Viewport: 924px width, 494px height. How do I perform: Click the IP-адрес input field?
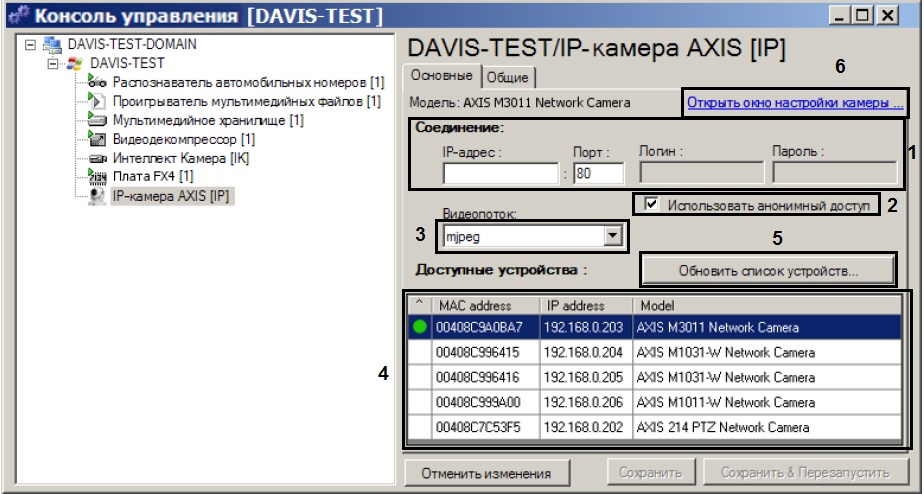click(500, 174)
